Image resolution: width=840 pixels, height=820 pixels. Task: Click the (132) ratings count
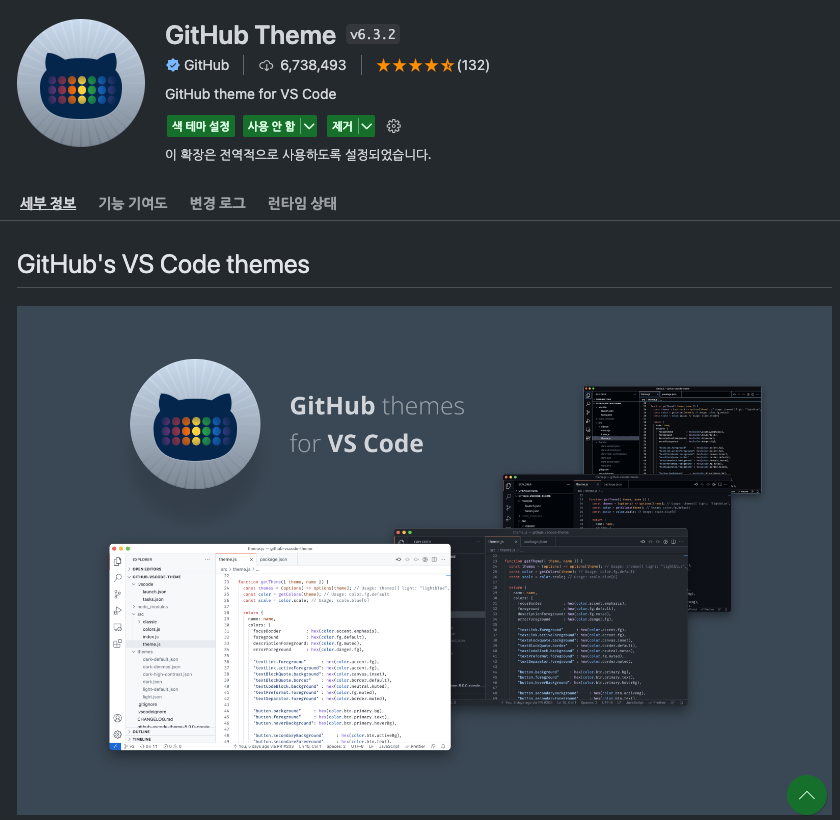(473, 65)
